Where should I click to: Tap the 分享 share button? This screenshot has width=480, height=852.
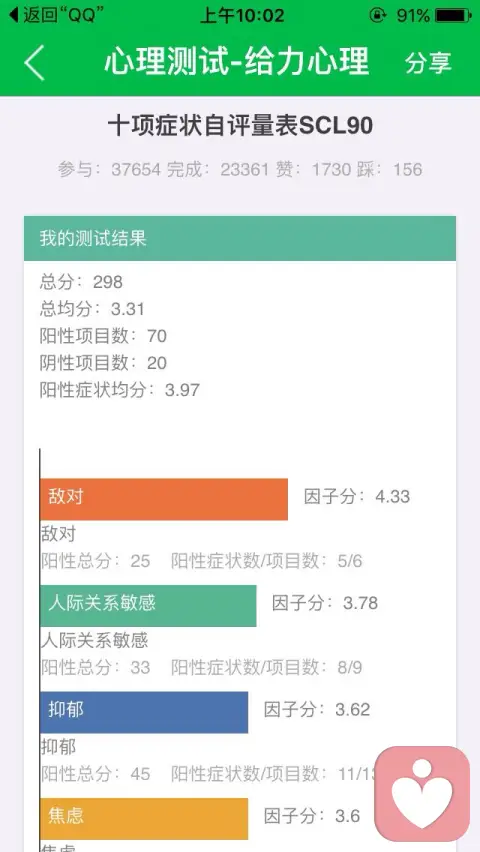click(428, 63)
